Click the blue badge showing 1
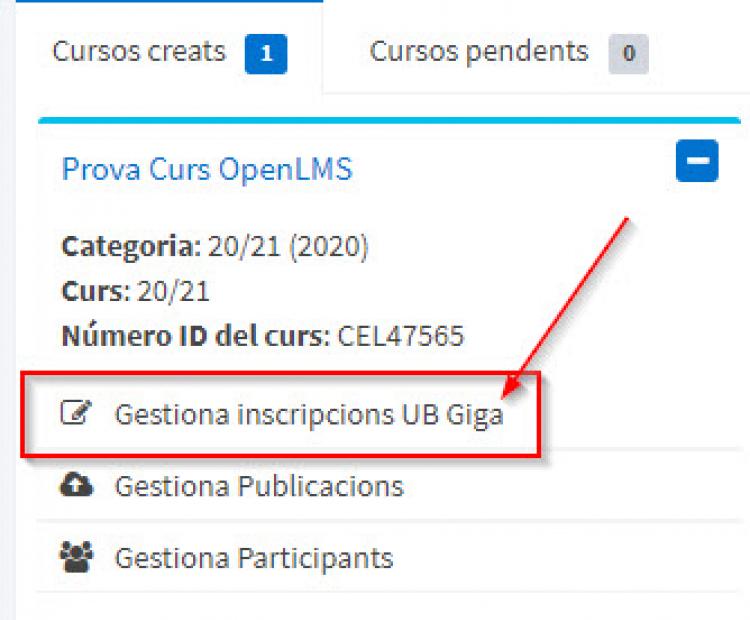 coord(265,54)
